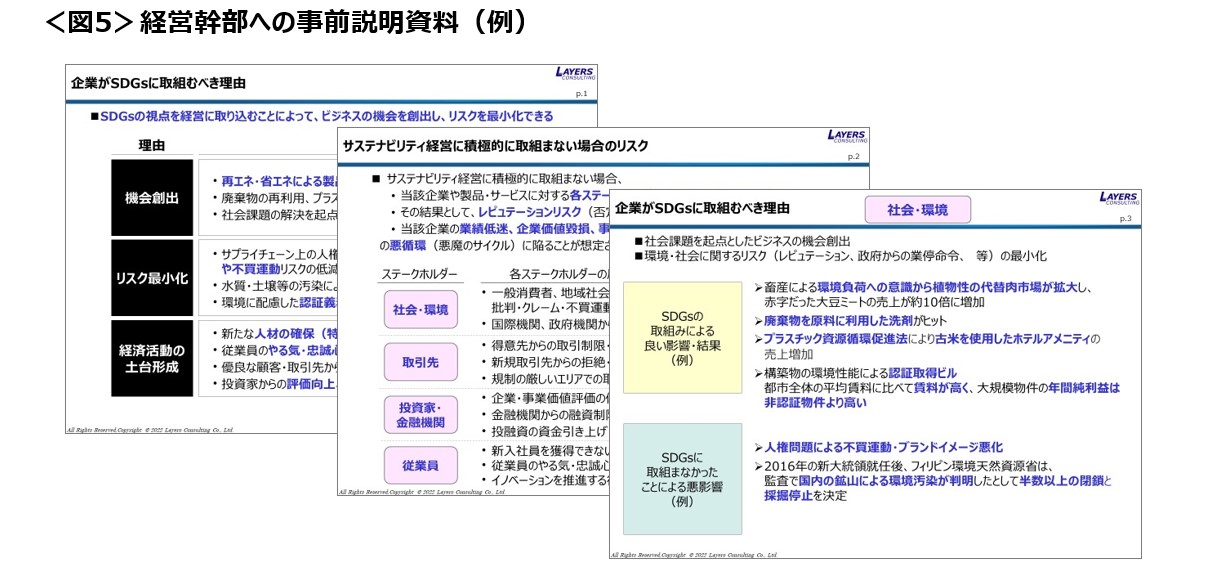Click the Layers Consulting logo on slide p.1

(x=575, y=75)
